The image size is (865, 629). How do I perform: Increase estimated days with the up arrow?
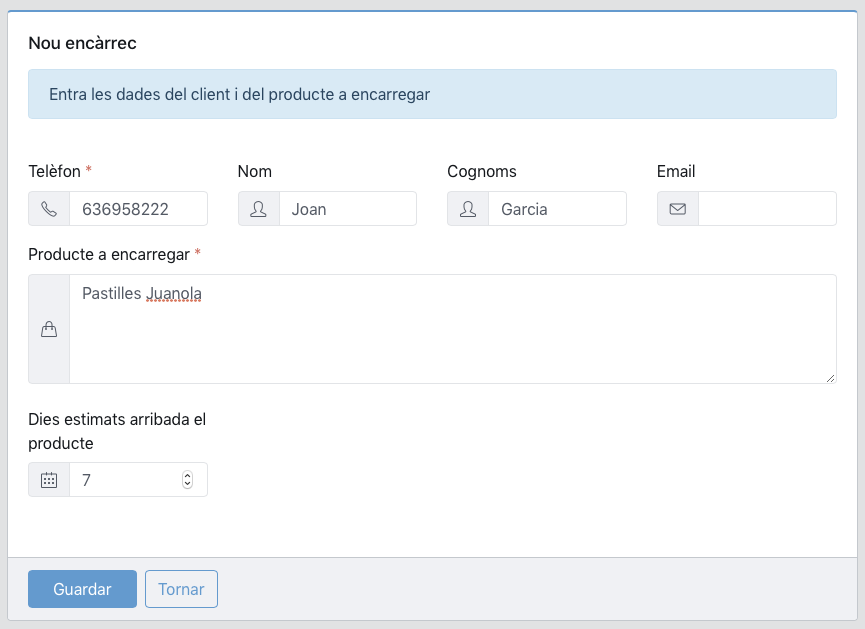(188, 476)
